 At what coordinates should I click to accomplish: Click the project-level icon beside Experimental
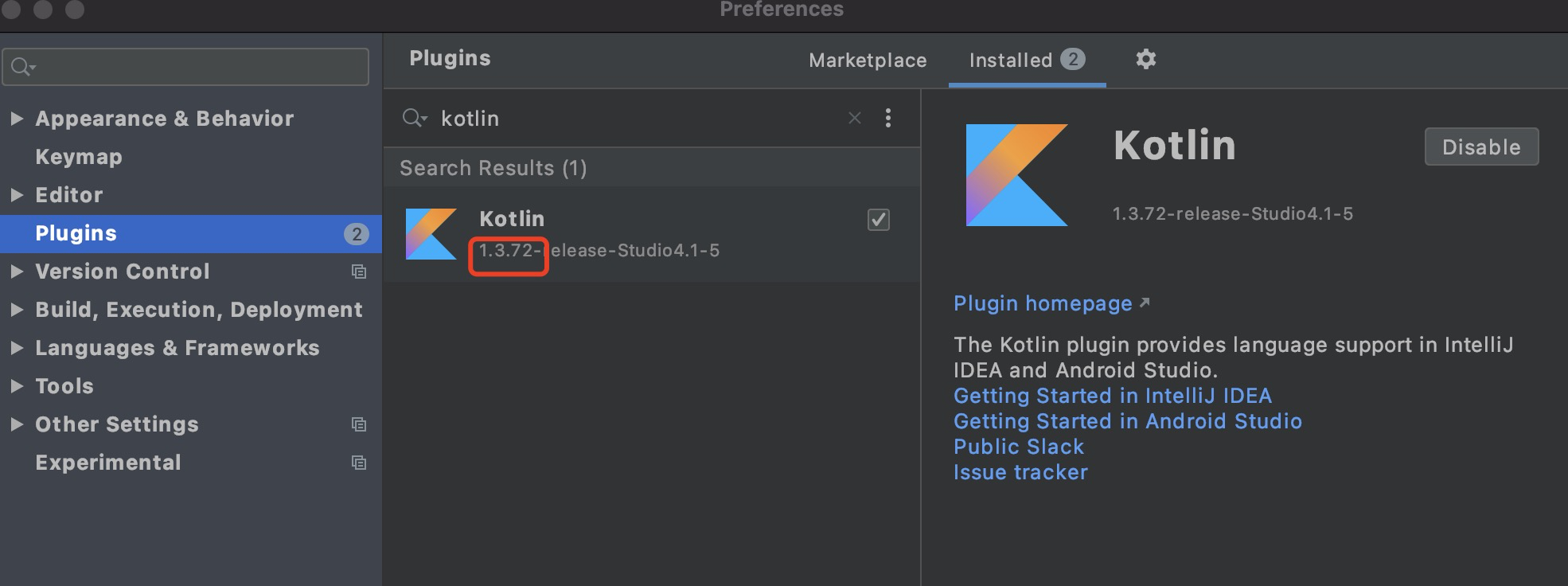coord(359,463)
